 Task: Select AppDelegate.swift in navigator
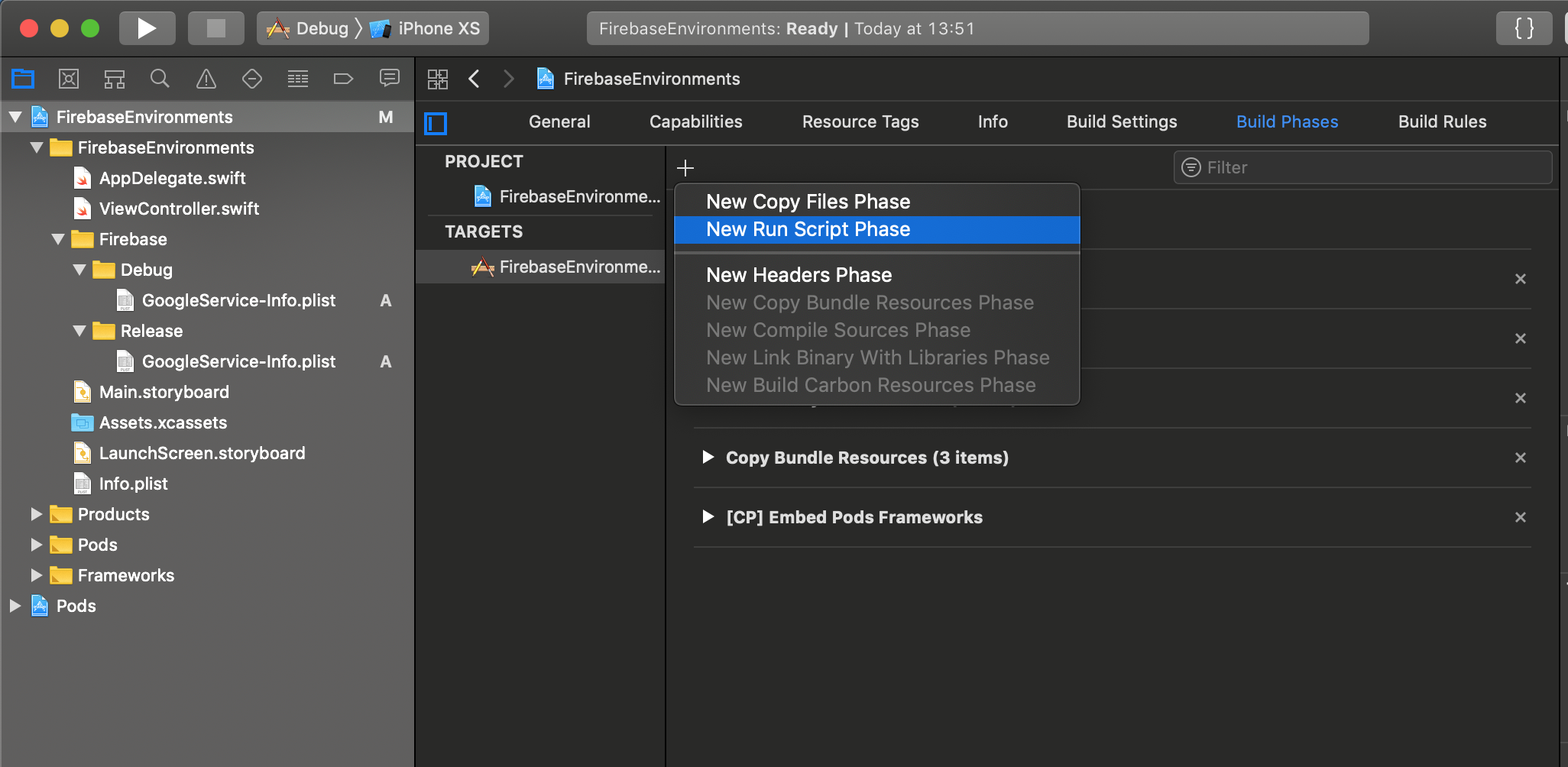[172, 178]
